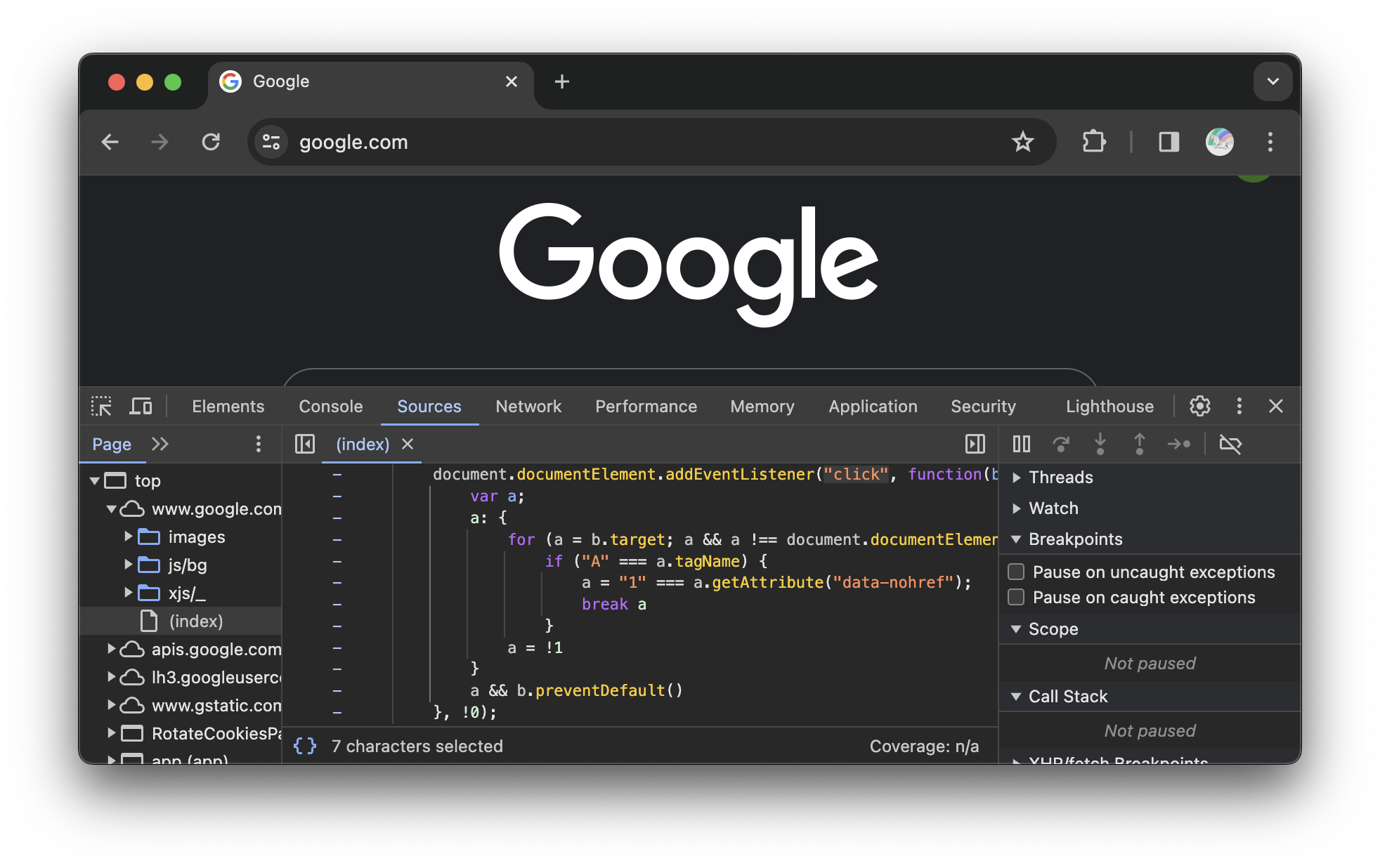Switch to the Memory tab
This screenshot has width=1380, height=868.
point(762,406)
